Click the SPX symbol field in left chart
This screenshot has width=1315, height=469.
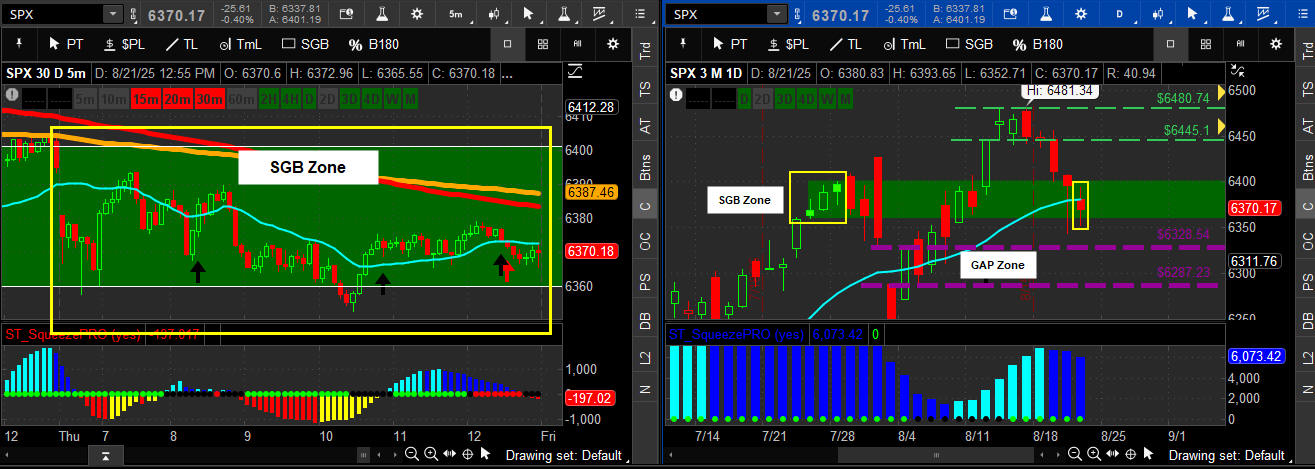coord(54,14)
